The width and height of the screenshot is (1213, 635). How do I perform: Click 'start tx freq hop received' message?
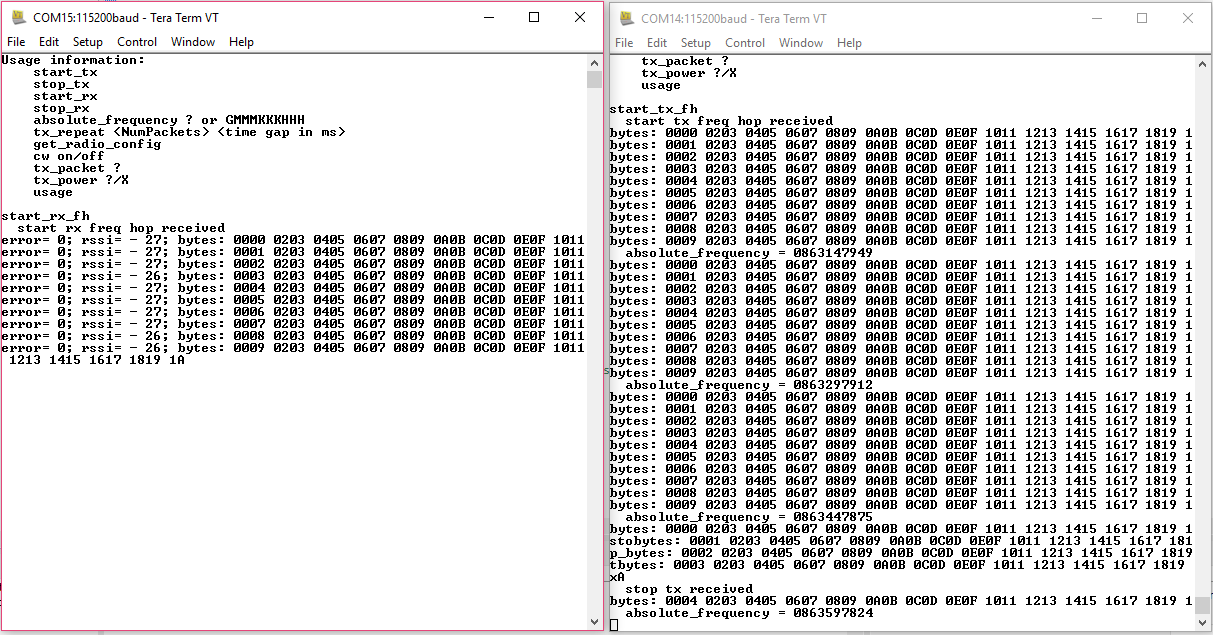click(x=729, y=121)
